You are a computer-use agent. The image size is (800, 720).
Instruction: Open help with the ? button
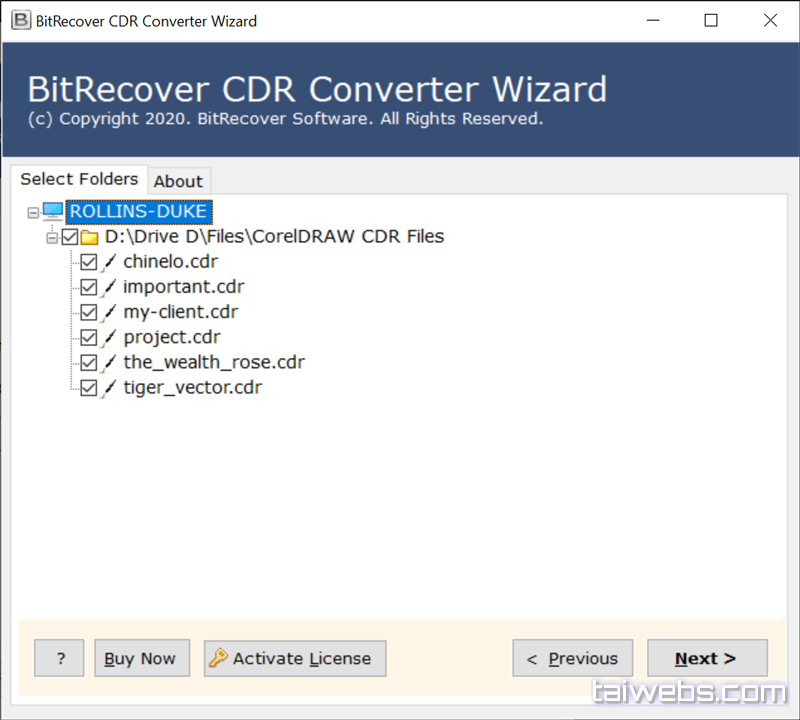[59, 658]
